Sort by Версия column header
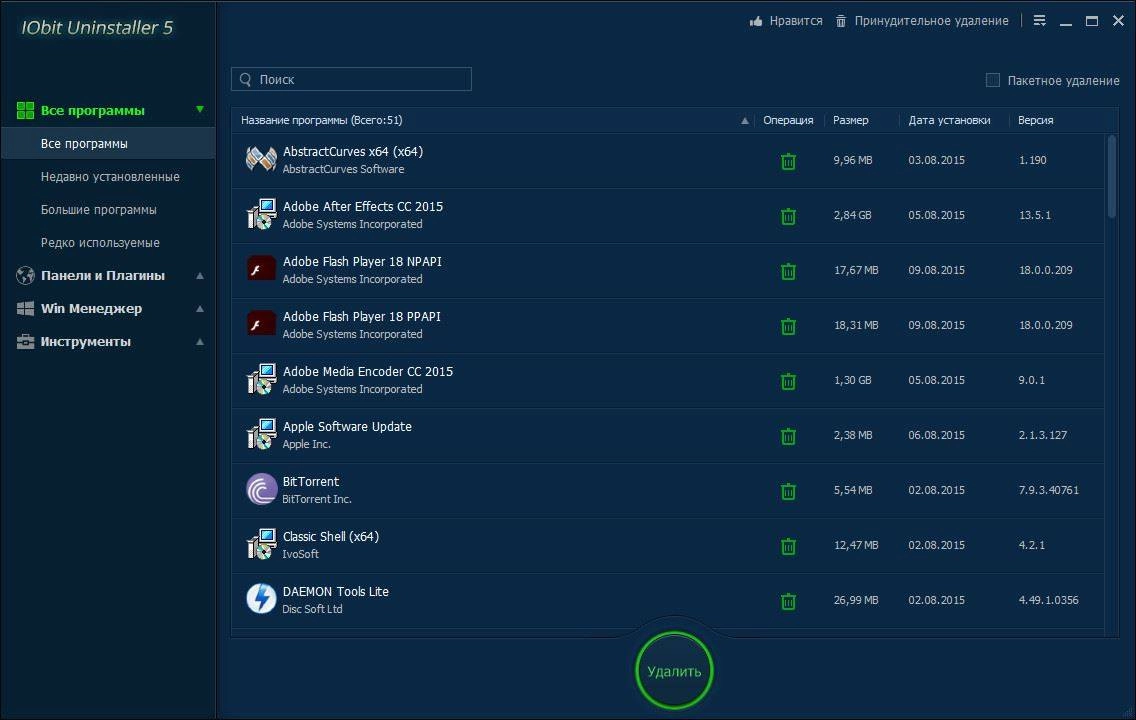The image size is (1136, 720). pos(1035,120)
